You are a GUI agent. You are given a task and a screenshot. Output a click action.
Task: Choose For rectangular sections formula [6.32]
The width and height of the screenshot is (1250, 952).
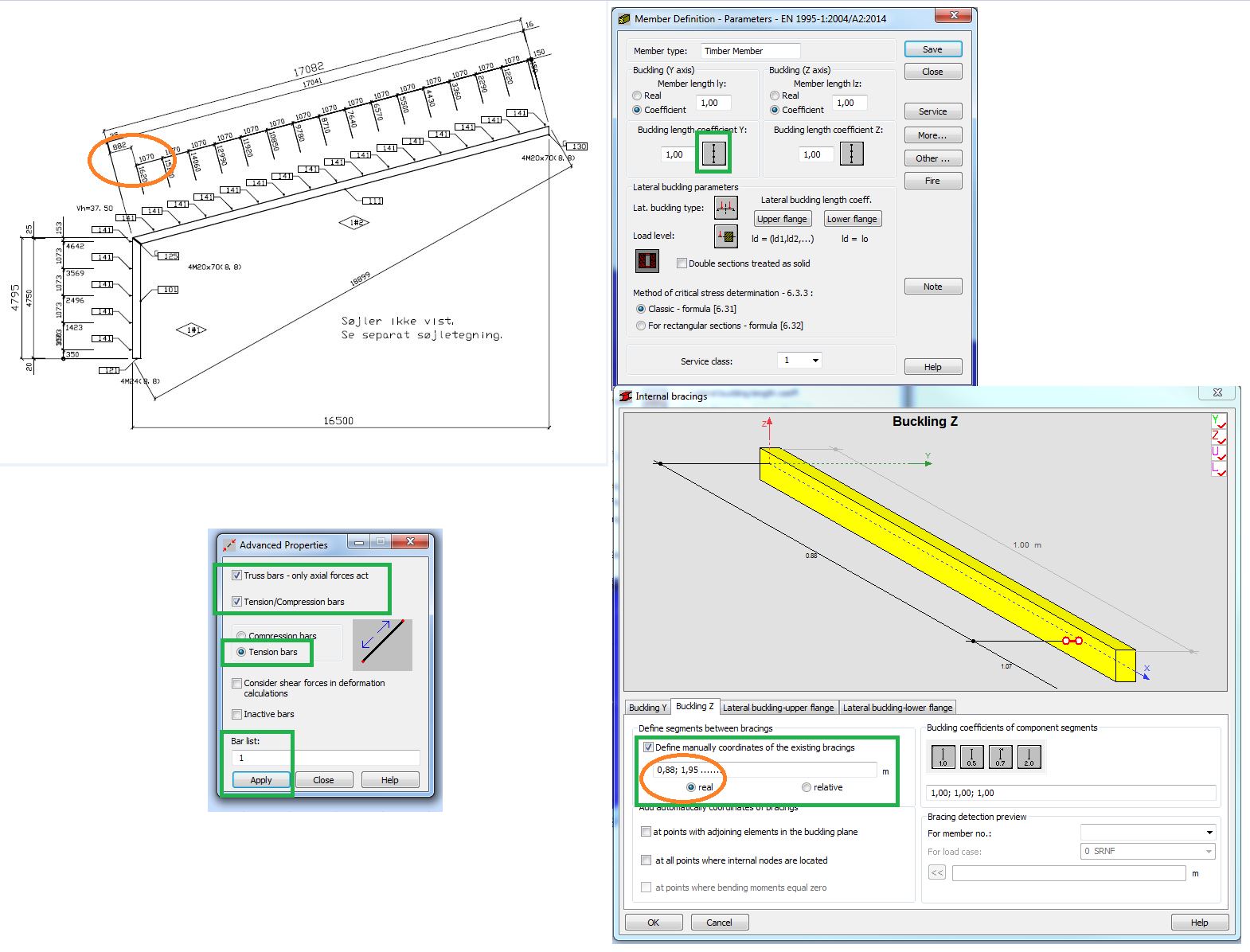(641, 326)
